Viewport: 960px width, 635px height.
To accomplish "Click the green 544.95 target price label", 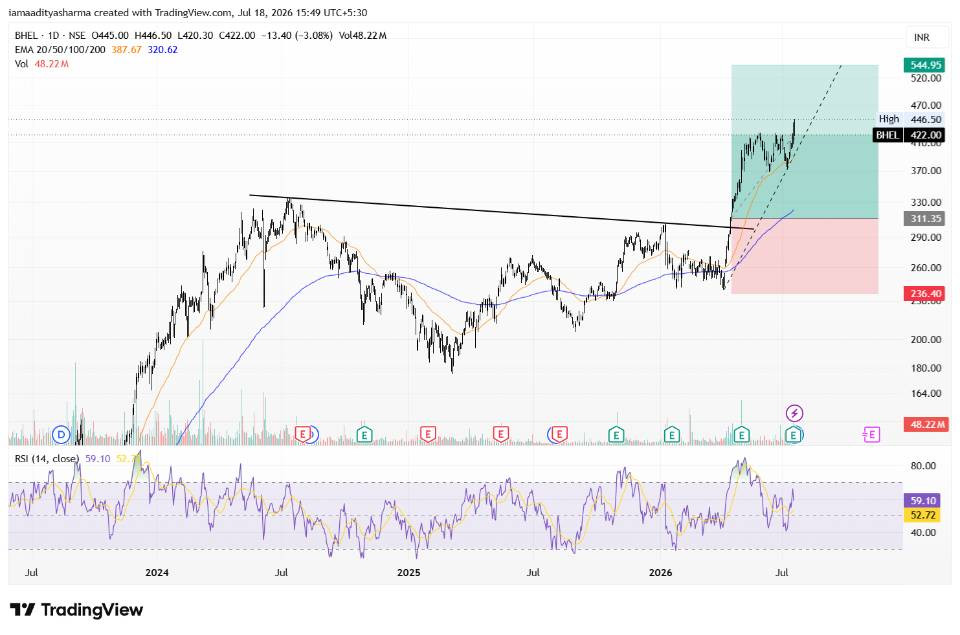I will pos(925,65).
